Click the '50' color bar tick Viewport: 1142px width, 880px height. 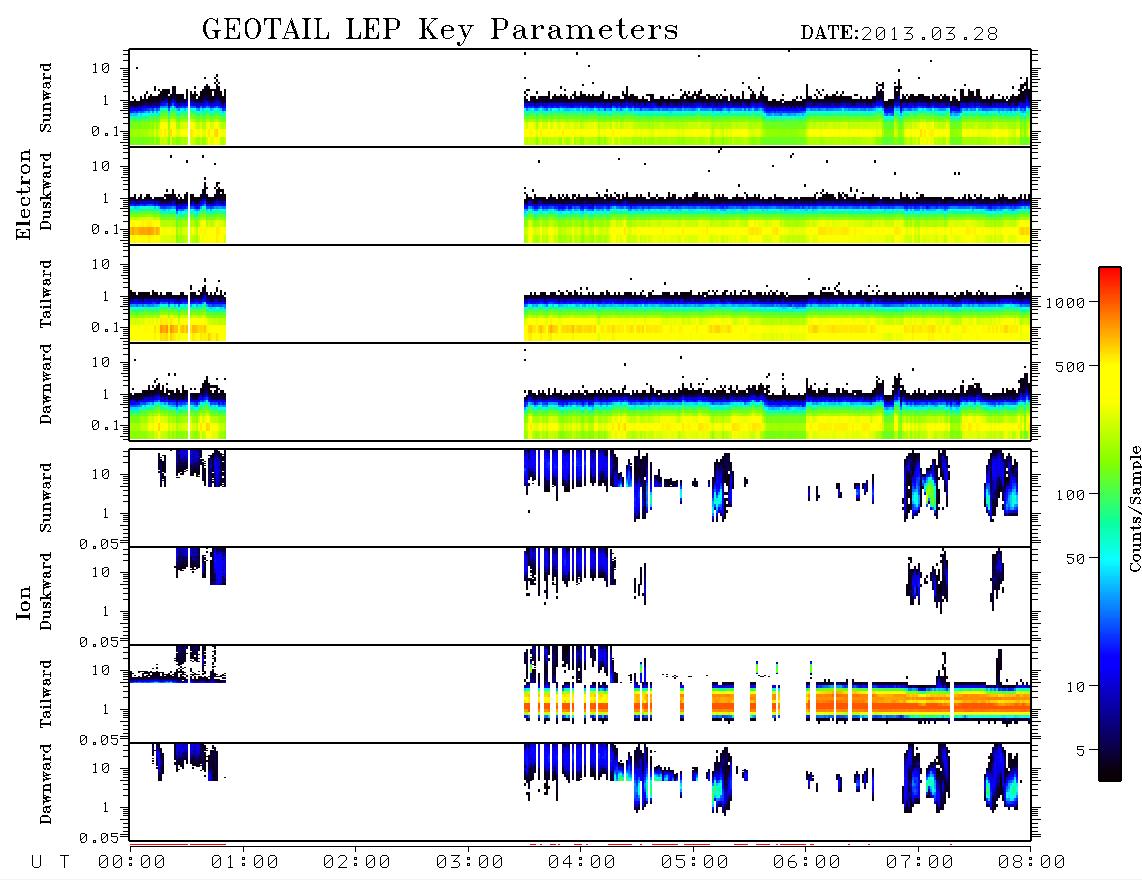coord(1075,559)
